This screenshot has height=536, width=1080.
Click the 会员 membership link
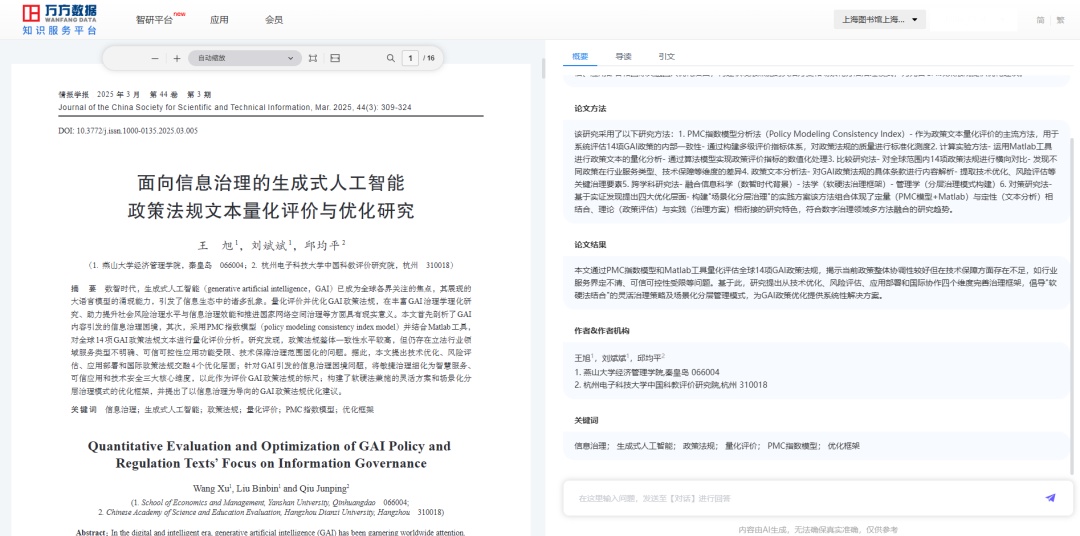(273, 20)
